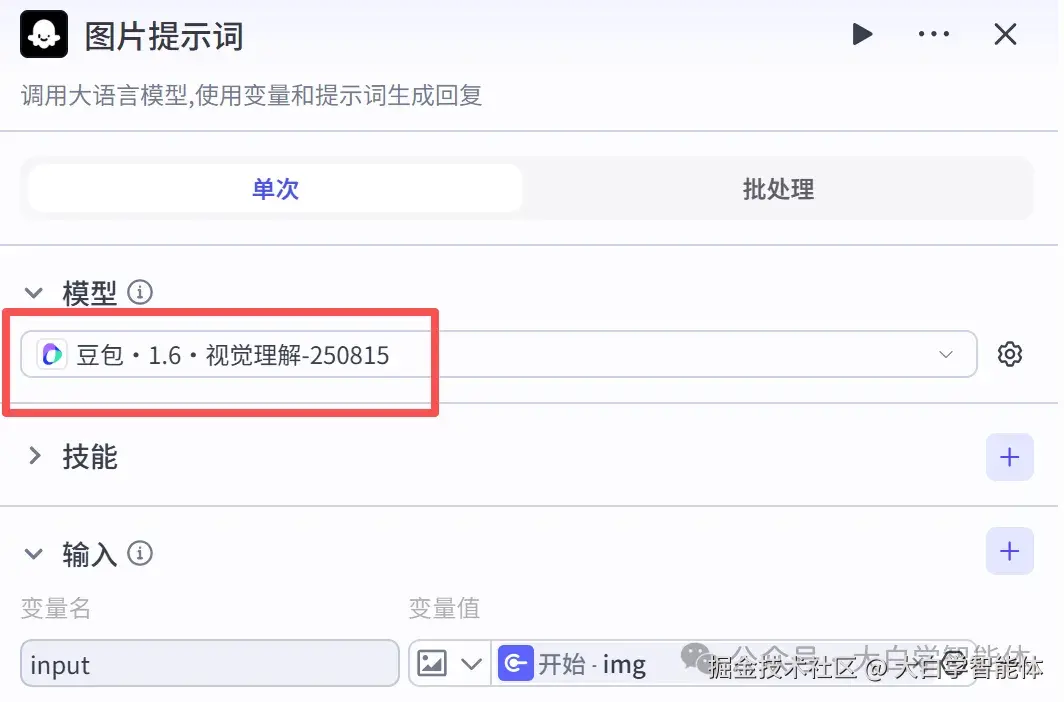
Task: Switch to the 批处理 tab
Action: tap(777, 189)
